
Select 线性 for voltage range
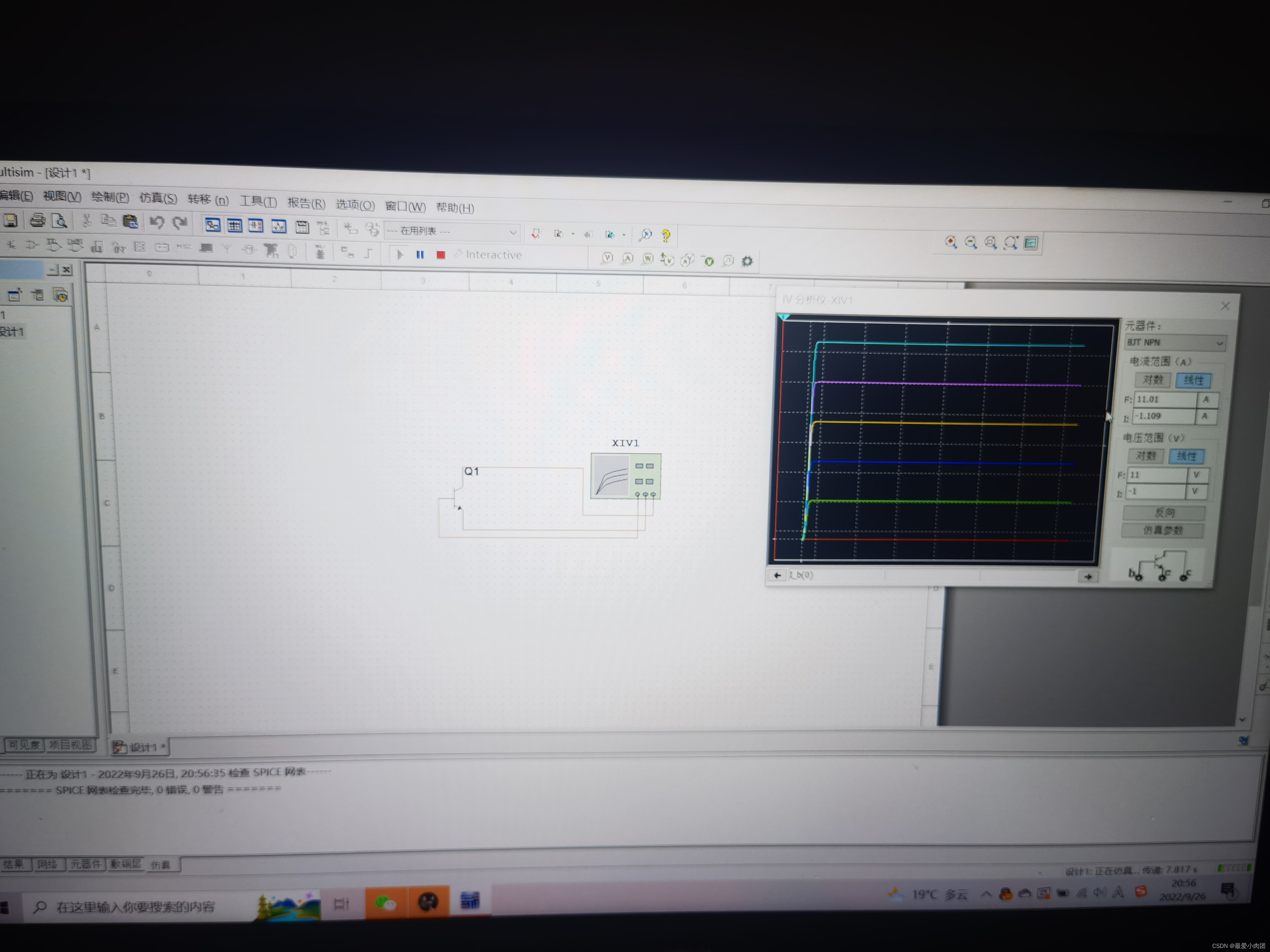(x=1186, y=456)
